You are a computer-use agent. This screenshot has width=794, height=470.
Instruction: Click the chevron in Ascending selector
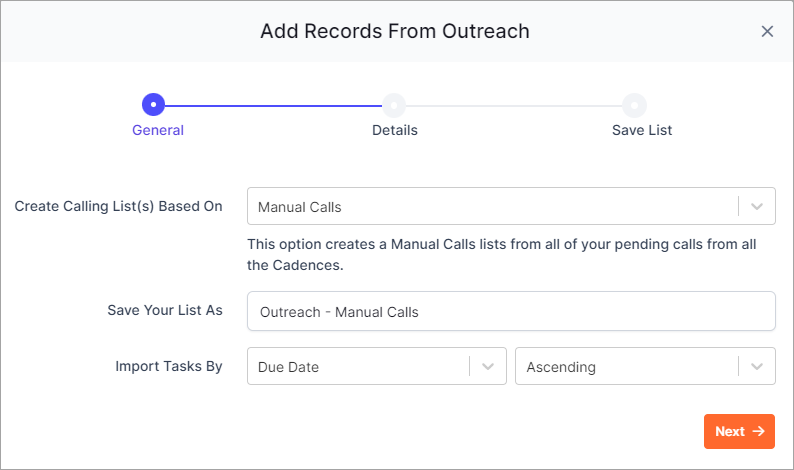click(757, 366)
